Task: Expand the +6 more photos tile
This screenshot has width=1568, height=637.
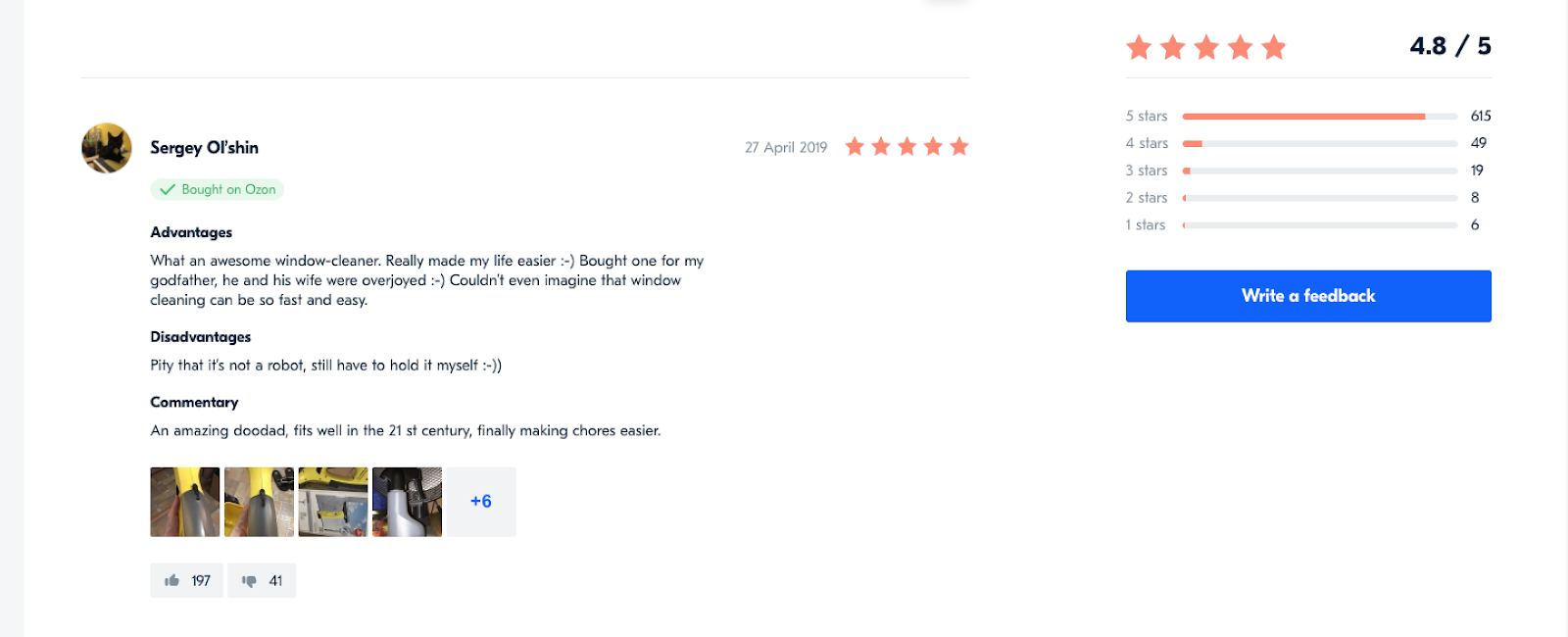Action: (x=481, y=502)
